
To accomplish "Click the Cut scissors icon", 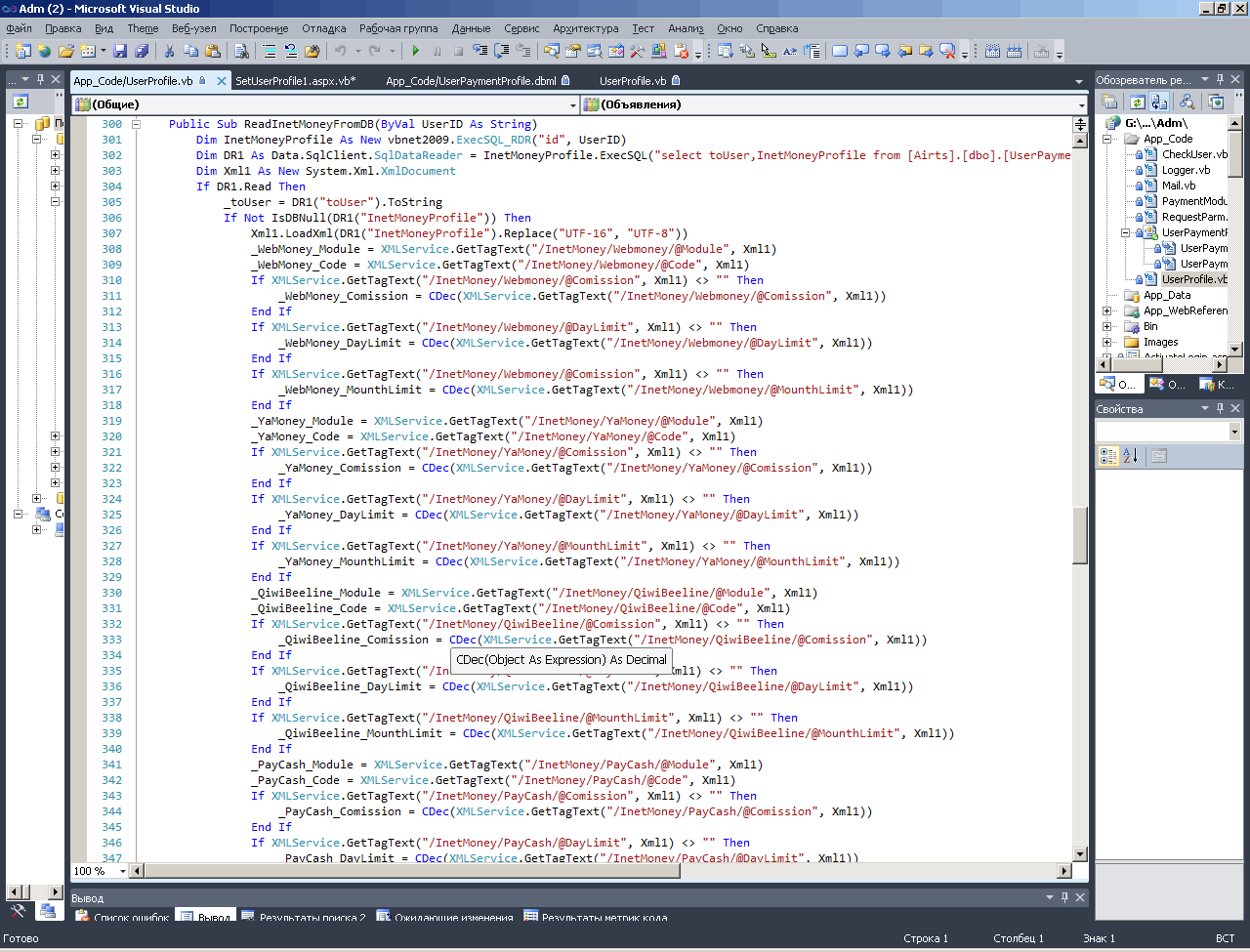I will click(169, 51).
